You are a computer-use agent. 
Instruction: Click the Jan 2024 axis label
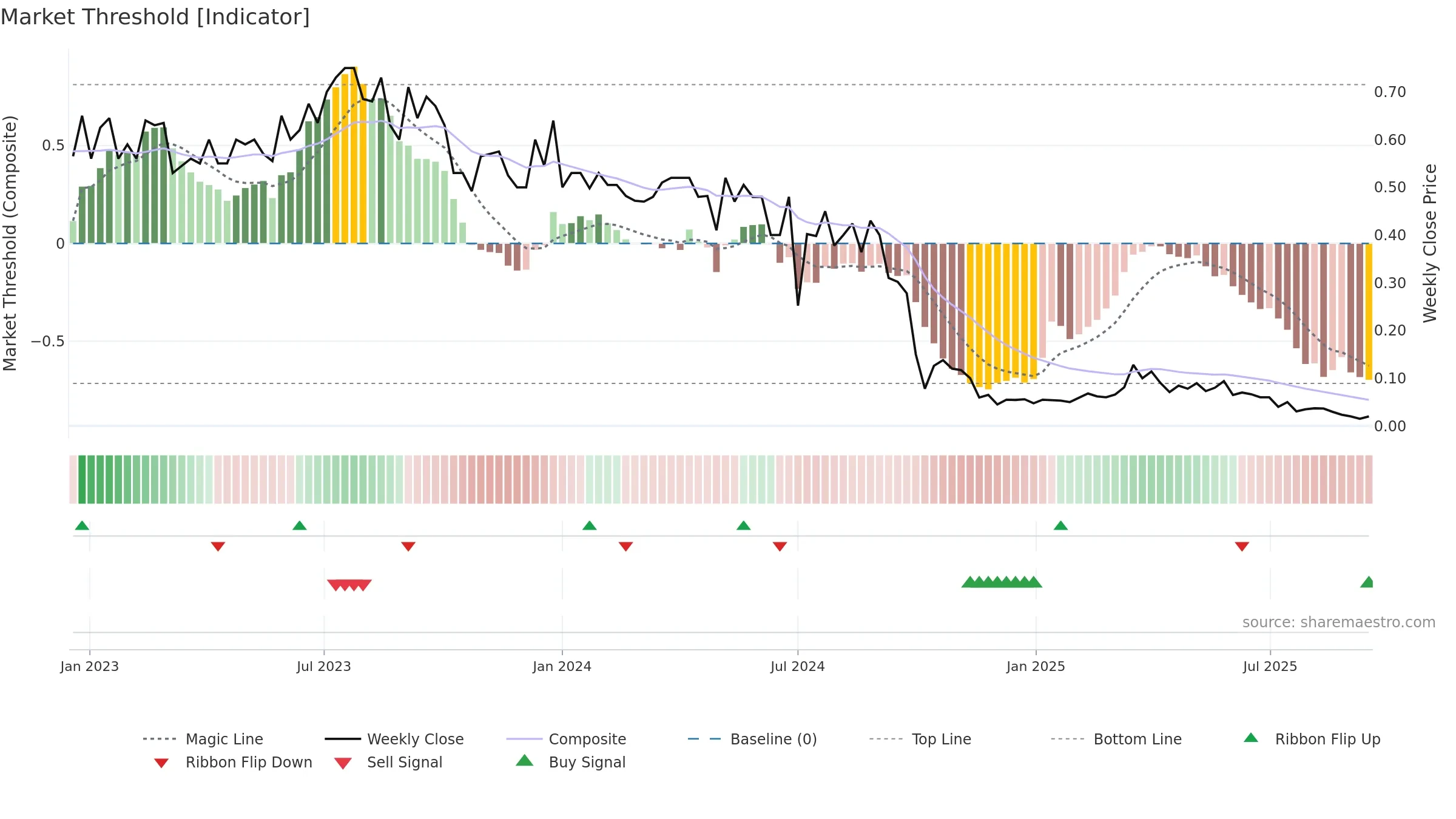coord(562,666)
